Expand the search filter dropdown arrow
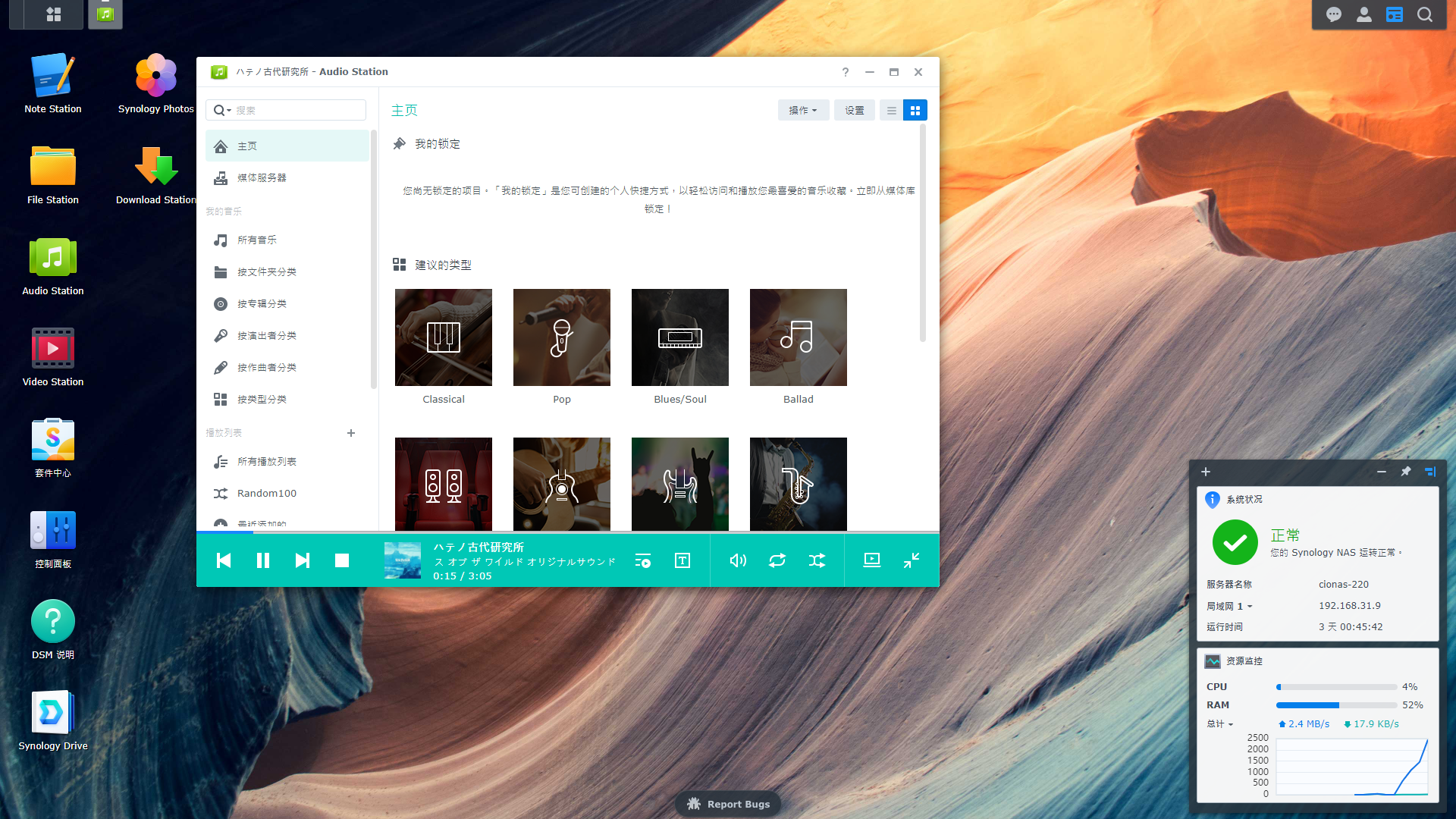 point(229,111)
